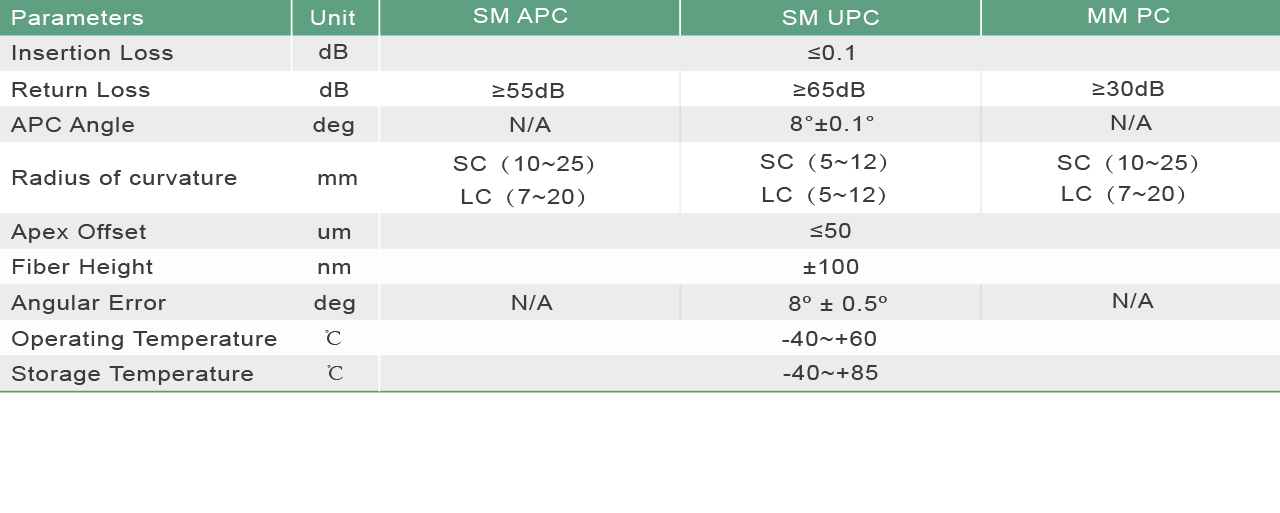The image size is (1280, 513).
Task: Select the ≥30dB return loss cell
Action: point(1128,89)
